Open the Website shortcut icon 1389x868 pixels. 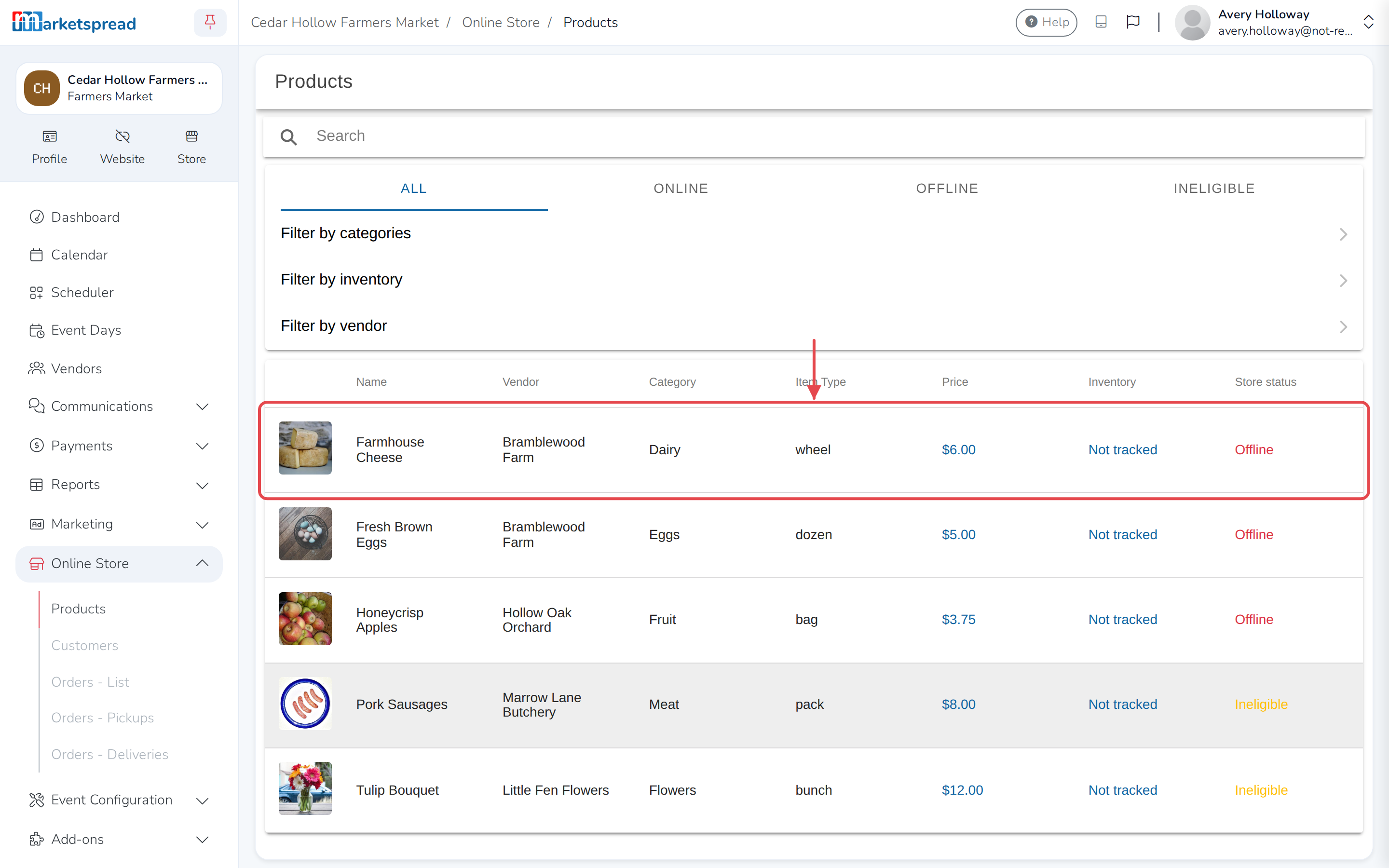click(x=122, y=136)
